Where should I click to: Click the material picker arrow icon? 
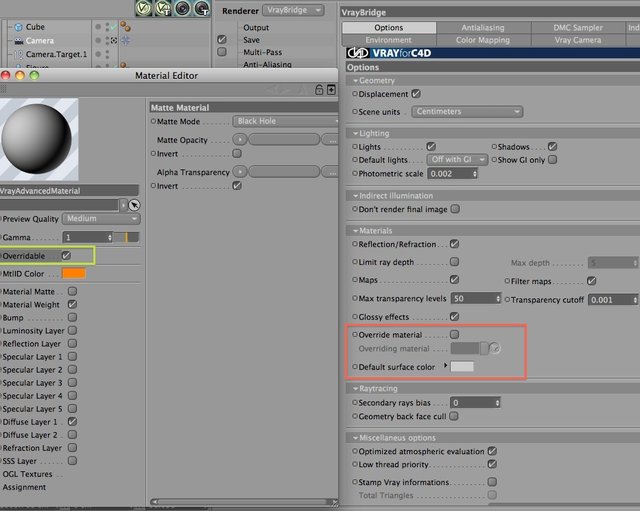coord(134,205)
